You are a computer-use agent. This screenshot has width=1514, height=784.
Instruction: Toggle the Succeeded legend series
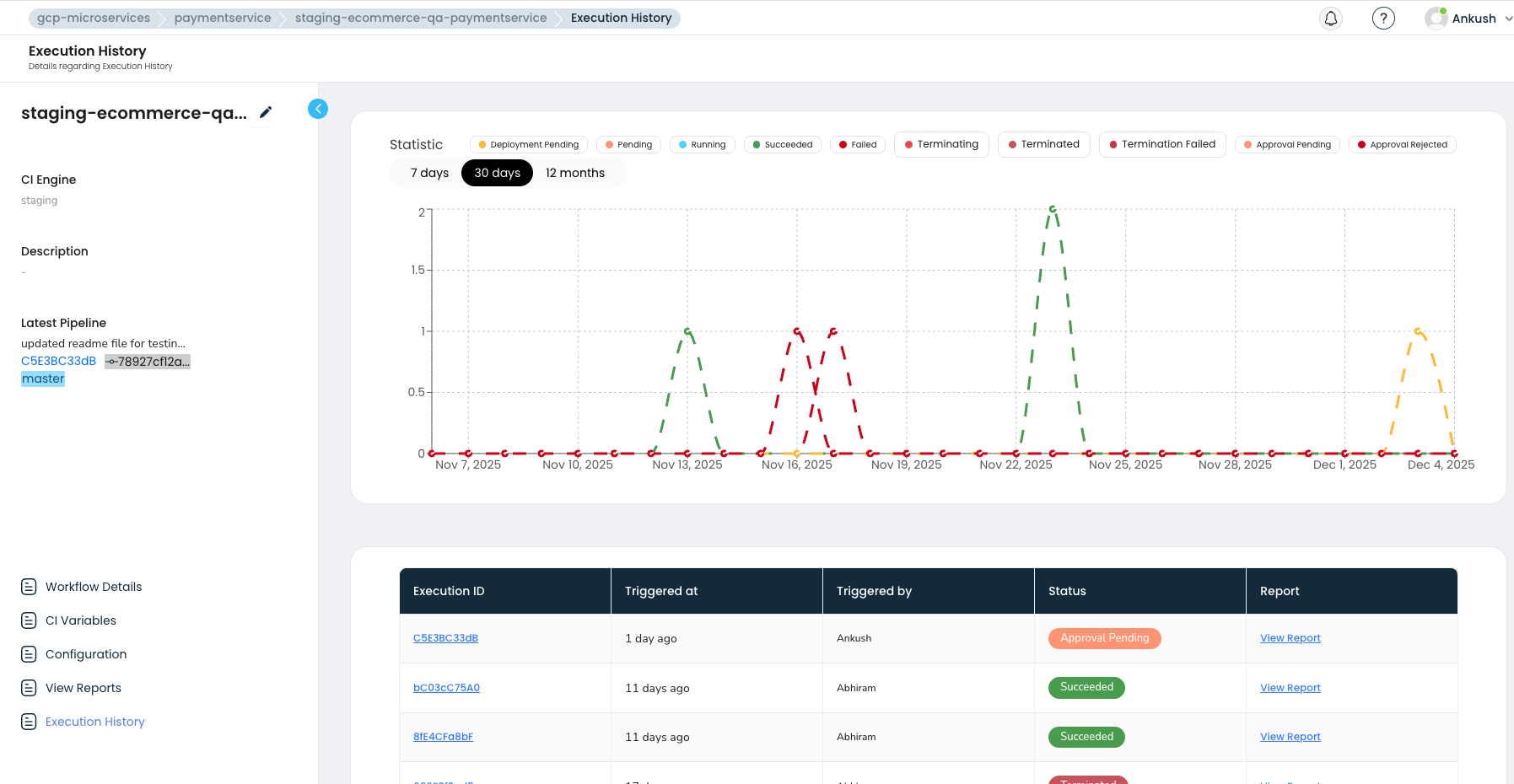[x=783, y=145]
